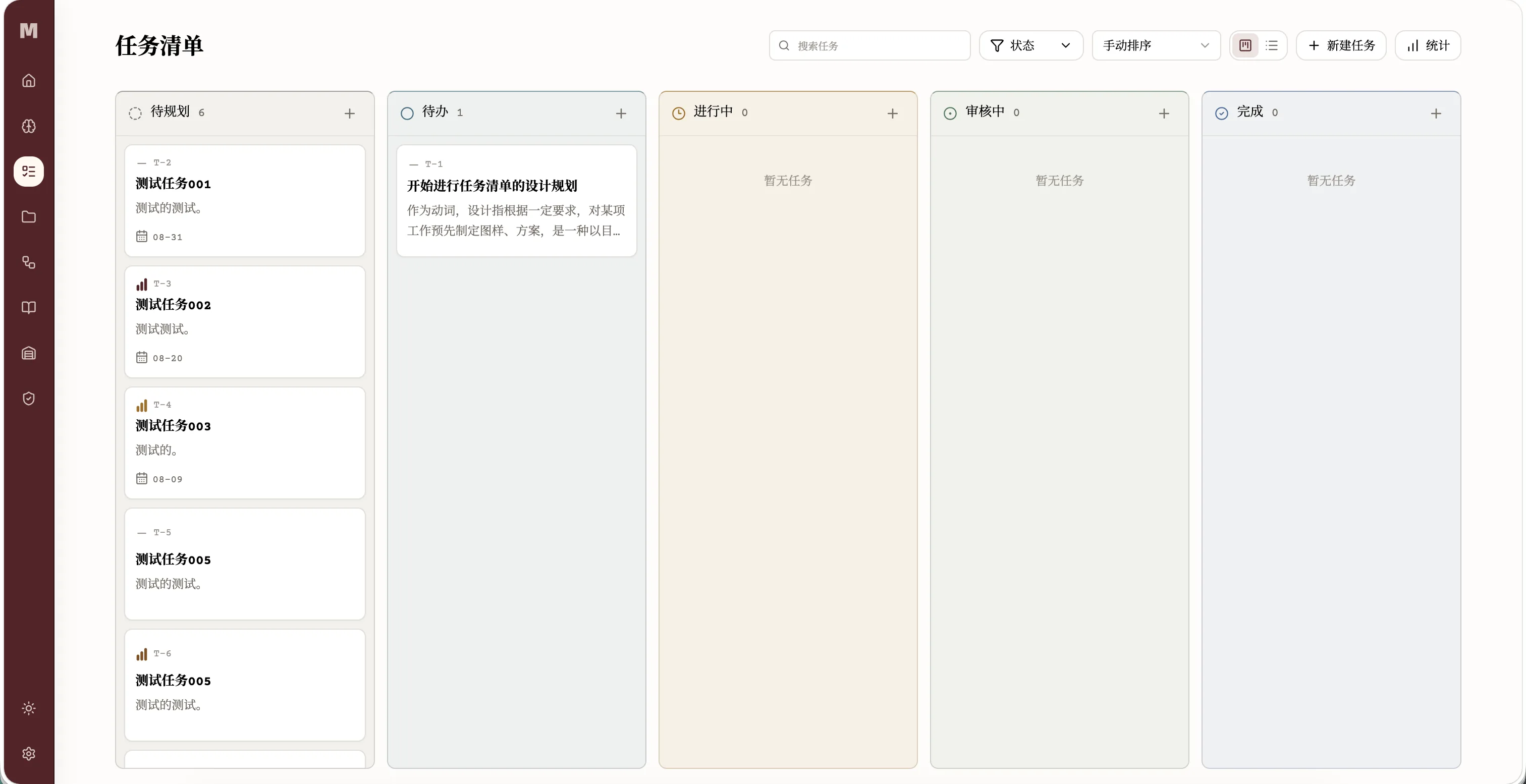Switch to list view
Screen dimensions: 1526x784
(x=1271, y=45)
